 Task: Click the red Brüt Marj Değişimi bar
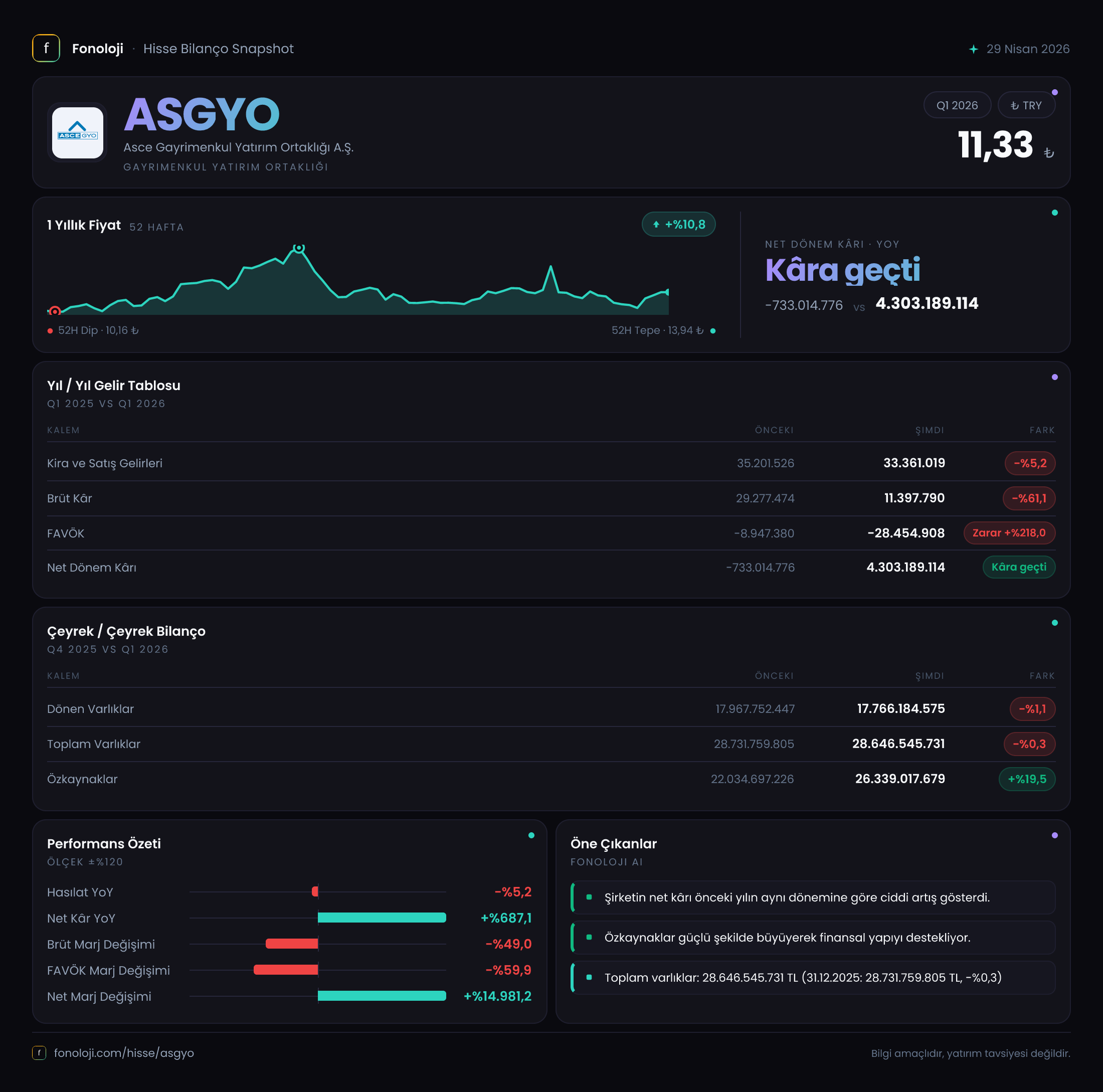point(292,944)
